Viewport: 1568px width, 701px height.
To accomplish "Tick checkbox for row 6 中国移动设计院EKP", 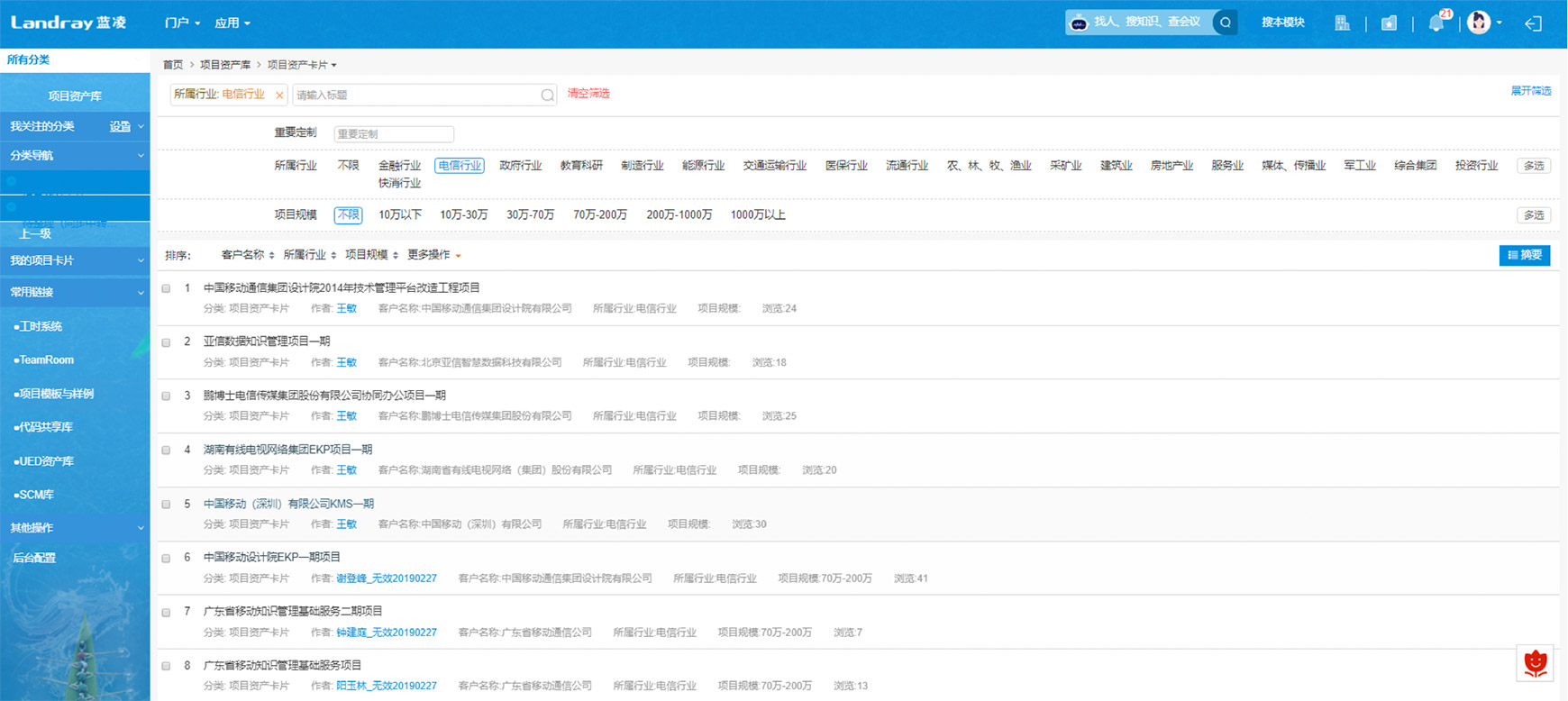I will (x=166, y=558).
